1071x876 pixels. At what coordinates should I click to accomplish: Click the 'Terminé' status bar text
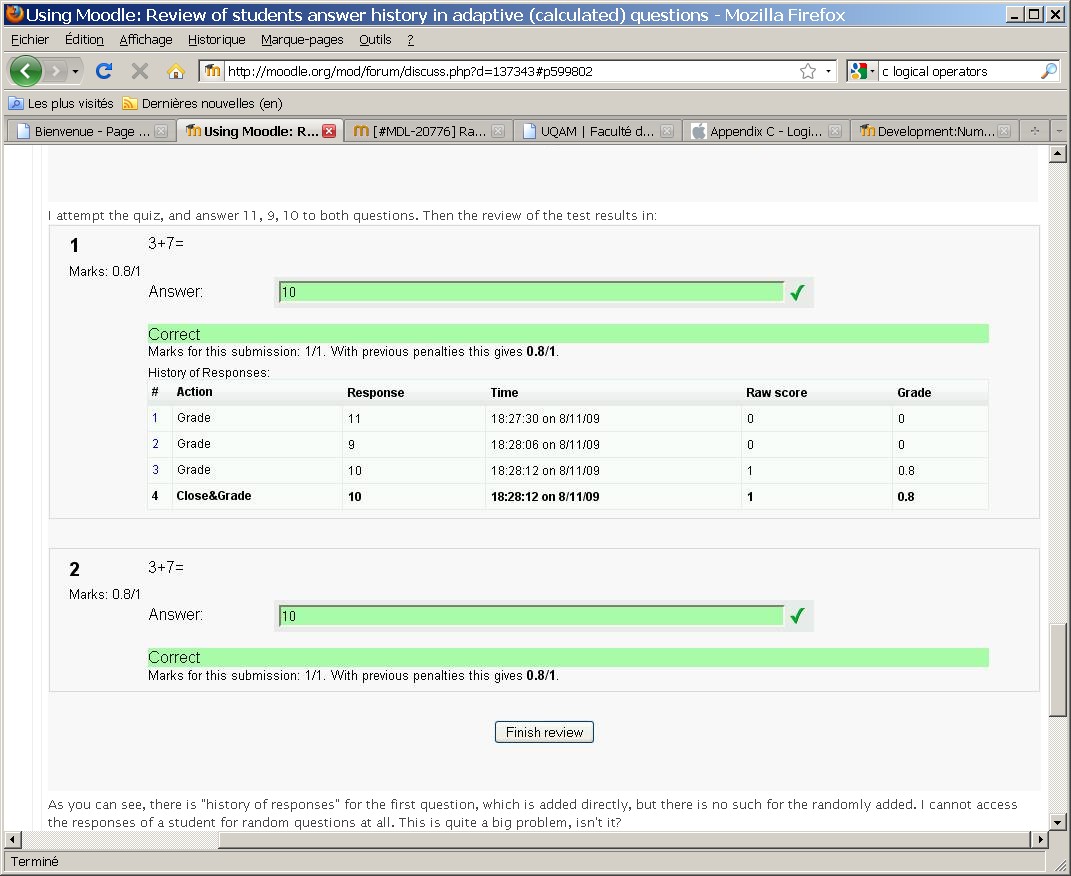(34, 862)
